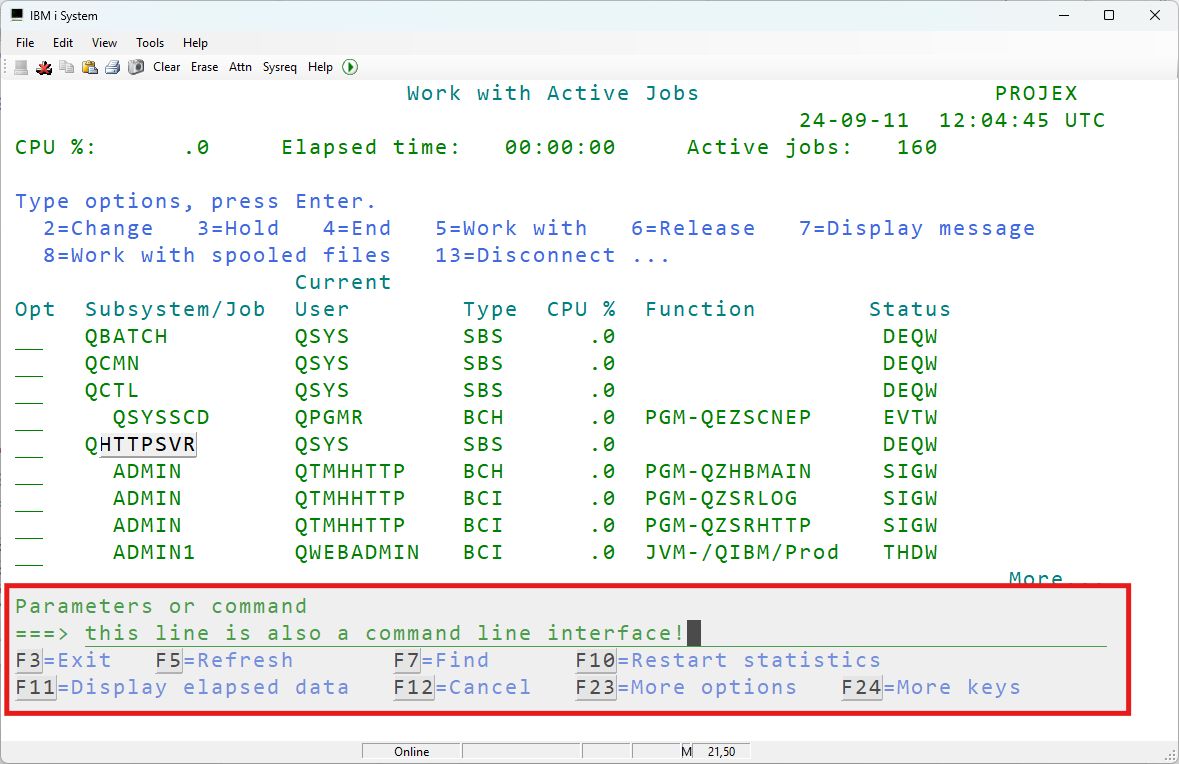Click the Elapsed time value 00:00:00
This screenshot has height=764, width=1179.
560,147
